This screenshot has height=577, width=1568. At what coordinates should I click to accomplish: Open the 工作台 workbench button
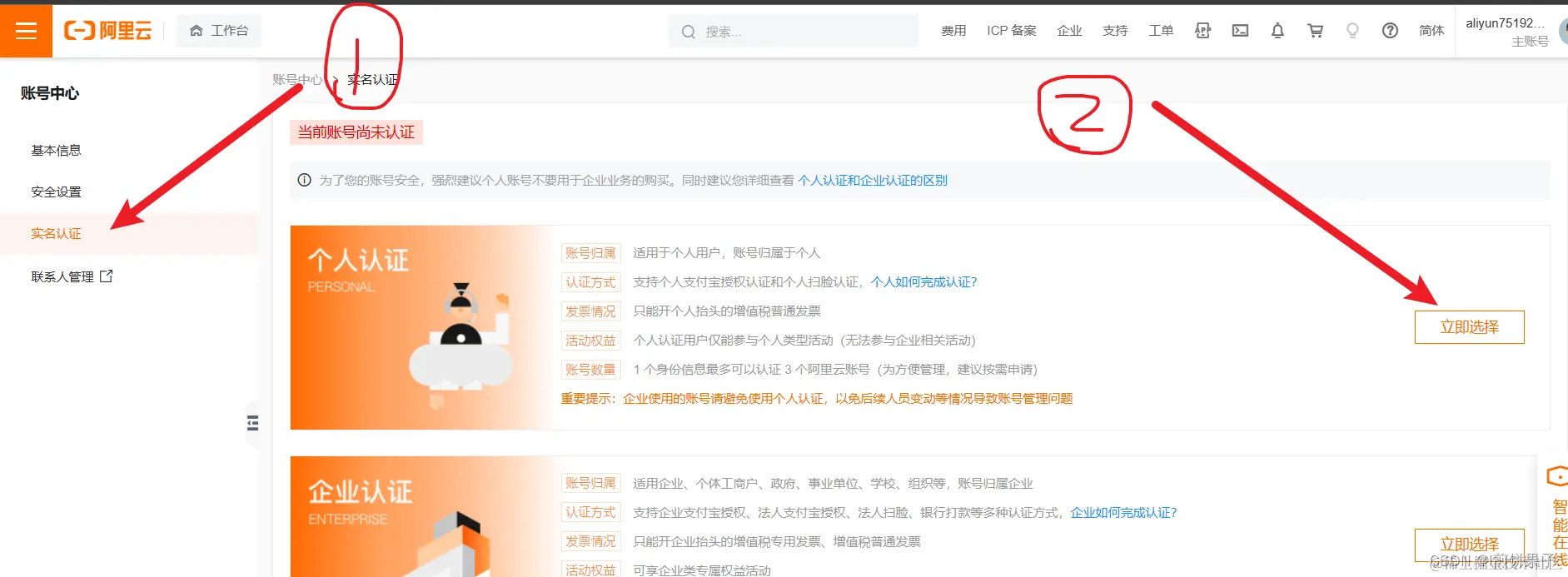coord(219,31)
